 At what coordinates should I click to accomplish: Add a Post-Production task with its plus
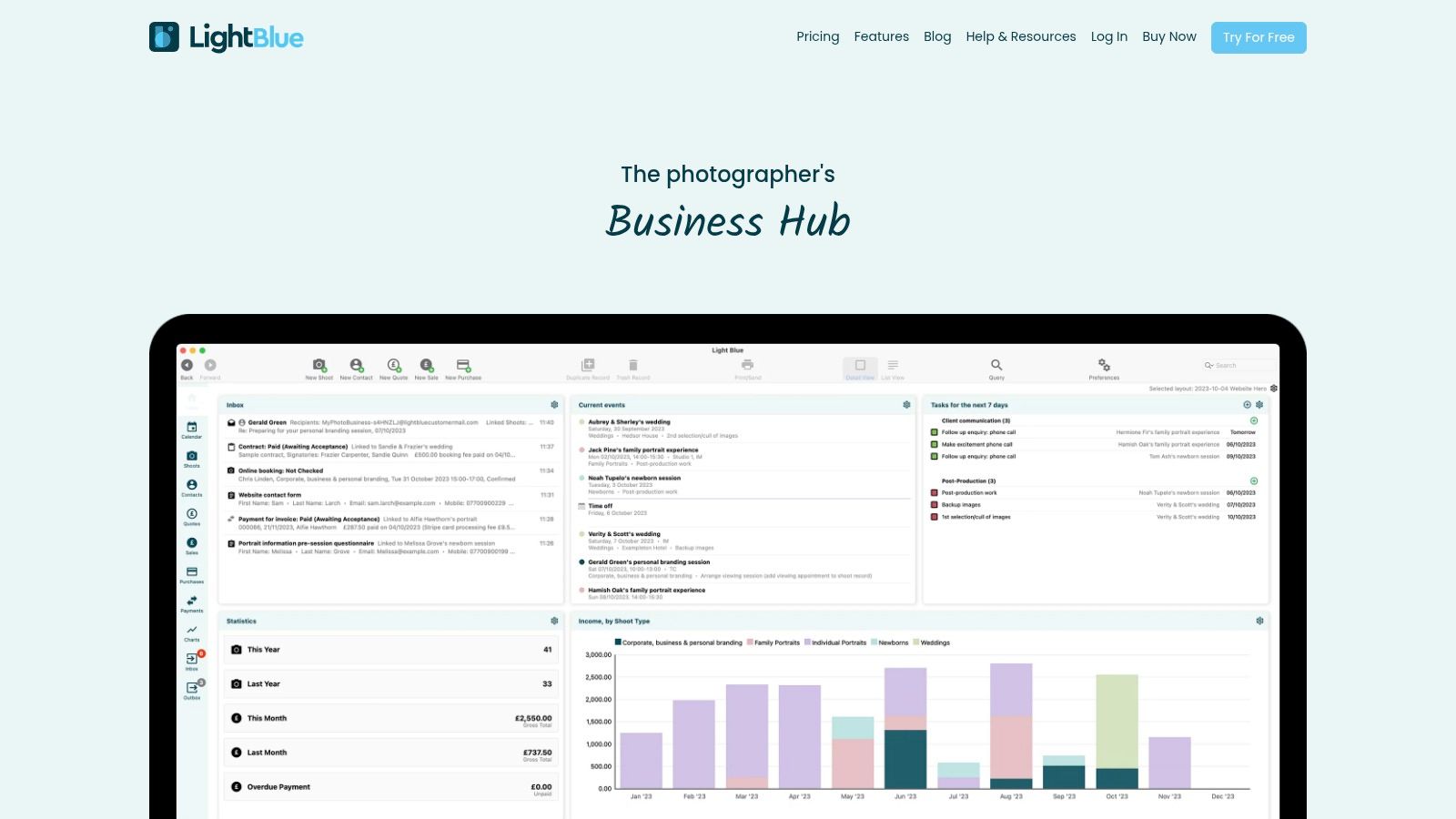coord(1254,480)
